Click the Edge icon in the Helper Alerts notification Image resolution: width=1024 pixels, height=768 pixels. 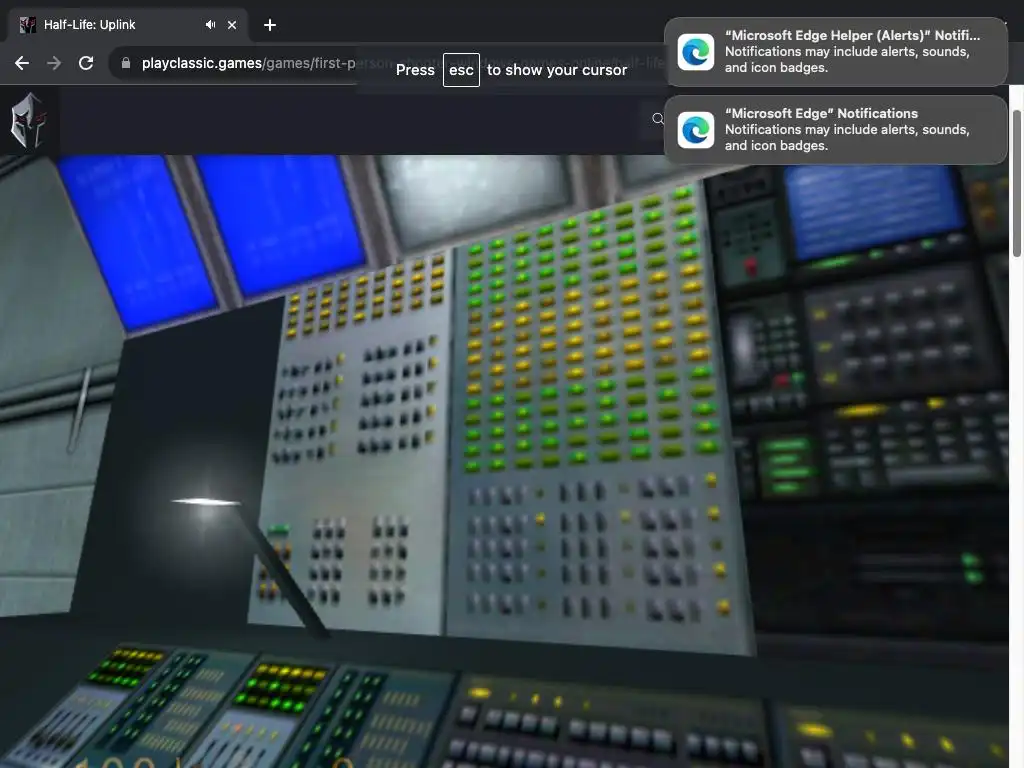pos(696,52)
